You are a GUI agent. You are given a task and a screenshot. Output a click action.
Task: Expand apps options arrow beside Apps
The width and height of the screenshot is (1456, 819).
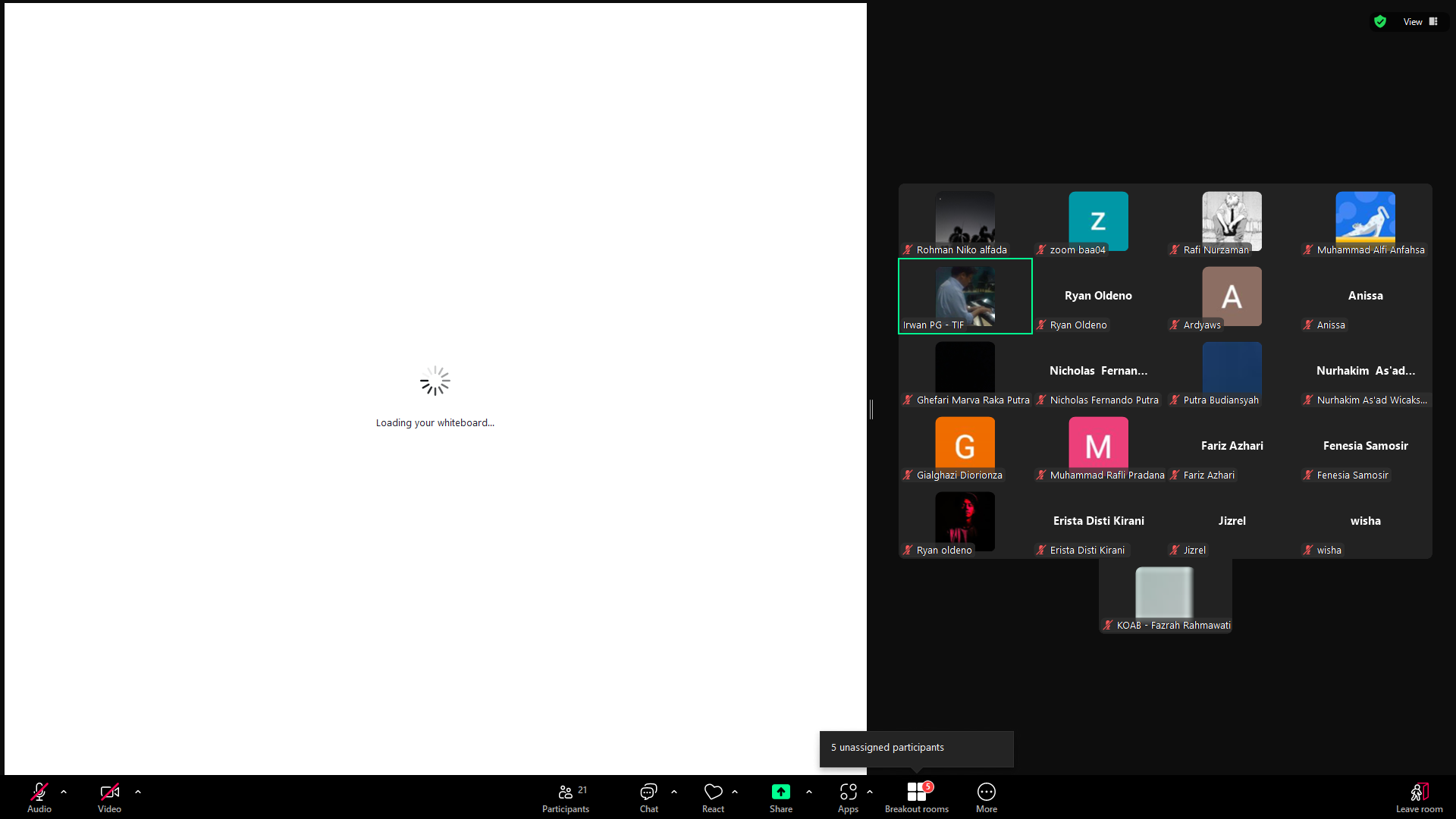pos(870,792)
